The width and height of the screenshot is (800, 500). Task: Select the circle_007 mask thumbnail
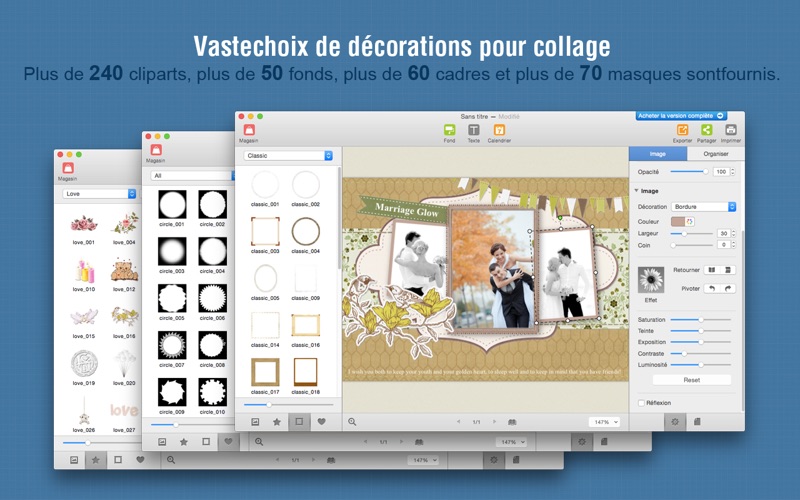(x=172, y=345)
